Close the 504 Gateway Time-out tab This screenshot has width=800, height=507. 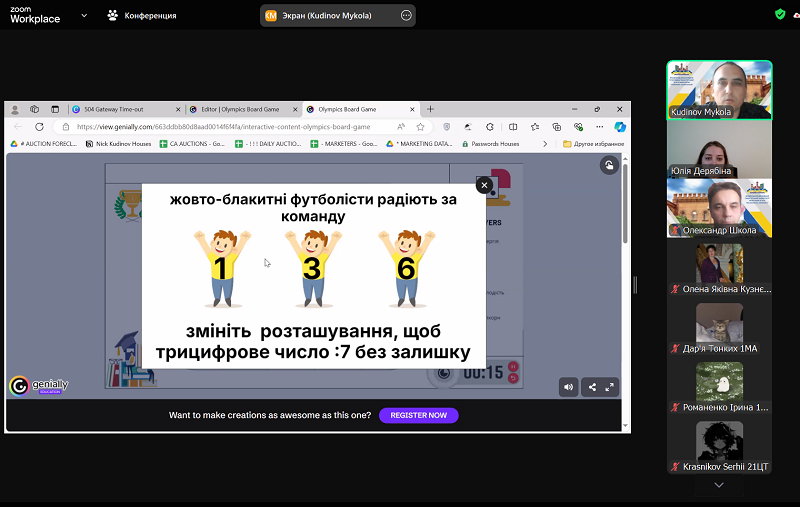pos(178,109)
